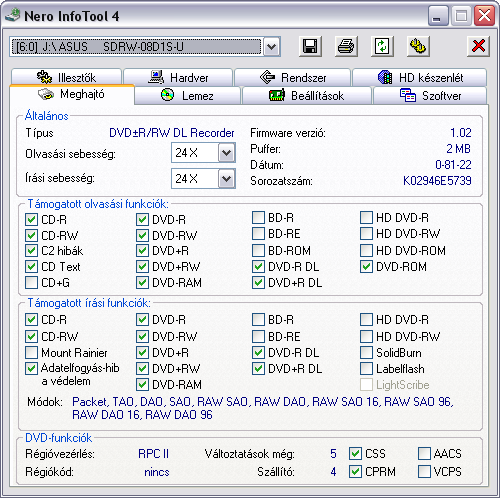Click the disc icon on Lemez tab
The width and height of the screenshot is (500, 498).
[x=167, y=95]
